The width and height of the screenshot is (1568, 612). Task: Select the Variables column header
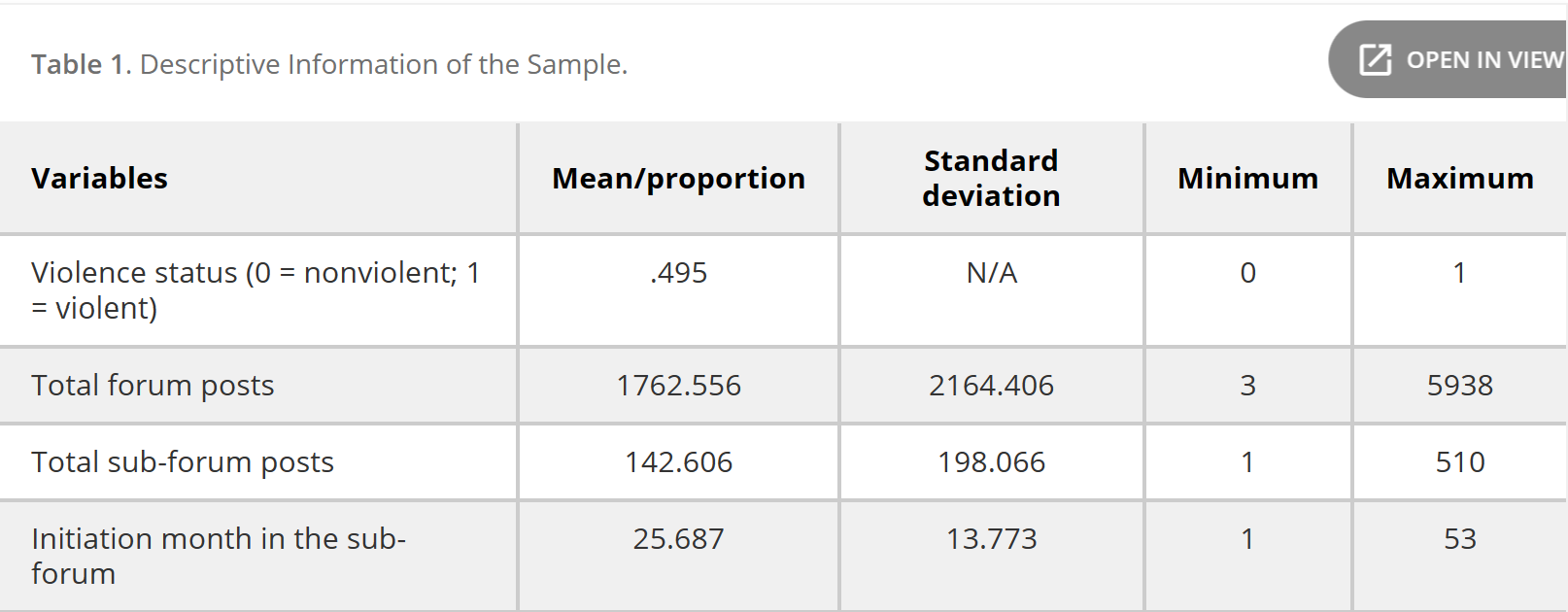(x=99, y=179)
